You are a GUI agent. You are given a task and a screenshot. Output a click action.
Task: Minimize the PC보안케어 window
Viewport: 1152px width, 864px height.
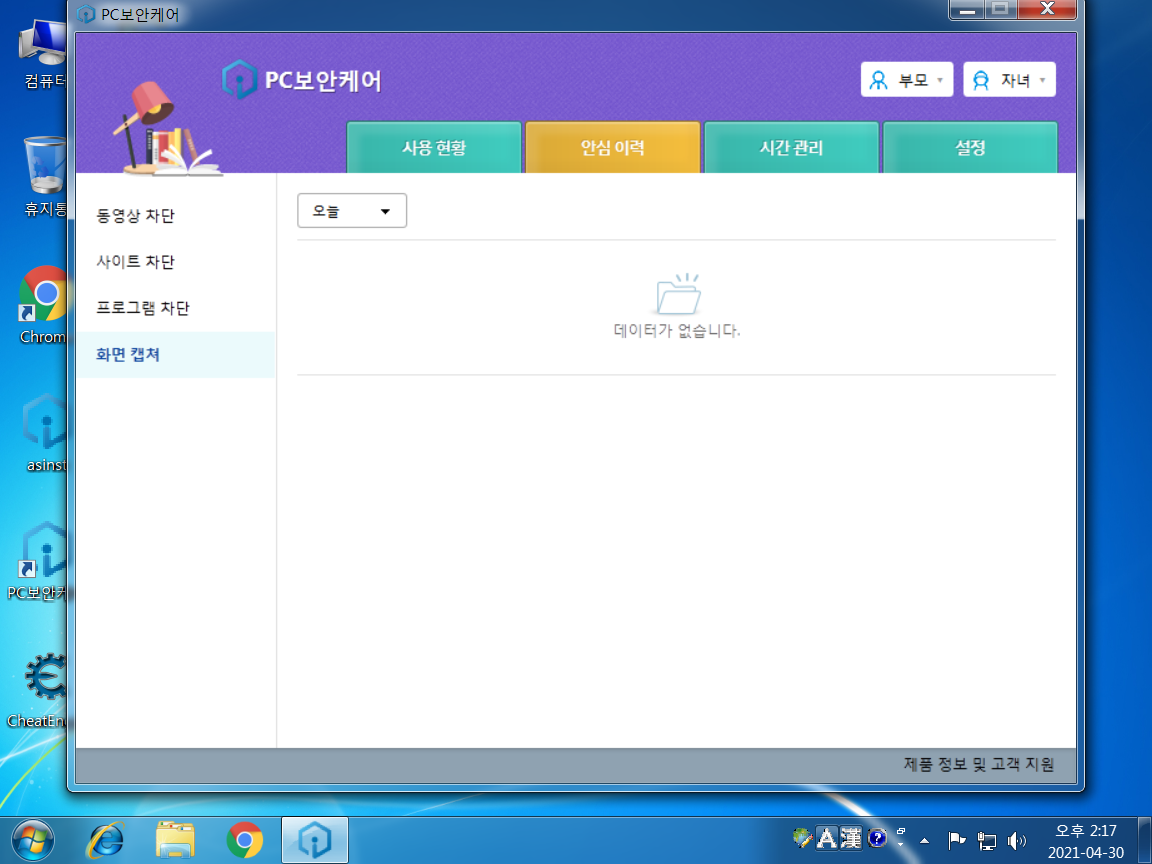tap(967, 10)
